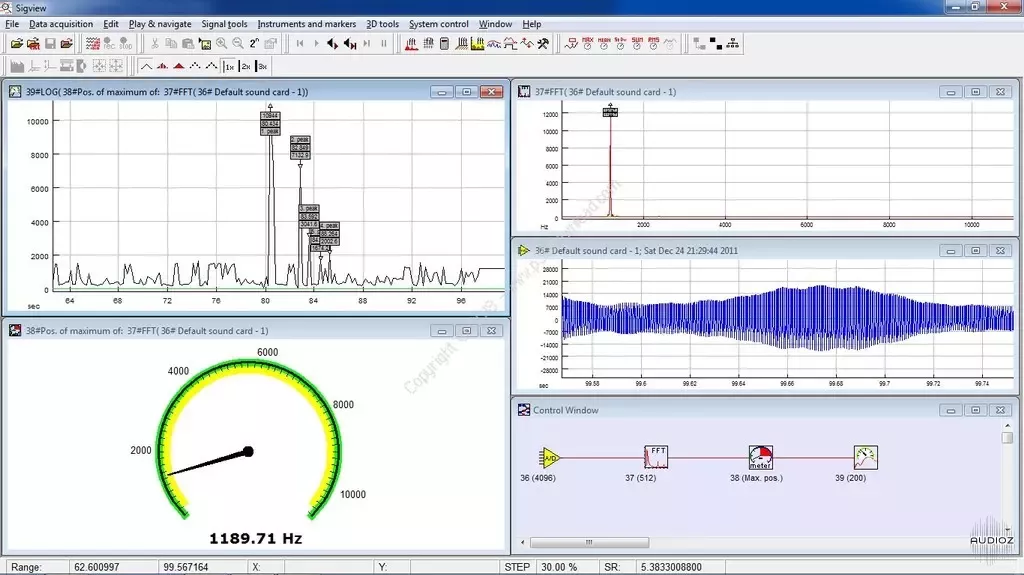Click the Control Window horizontal scrollbar thumb
Screen dimensions: 1024x575
589,542
